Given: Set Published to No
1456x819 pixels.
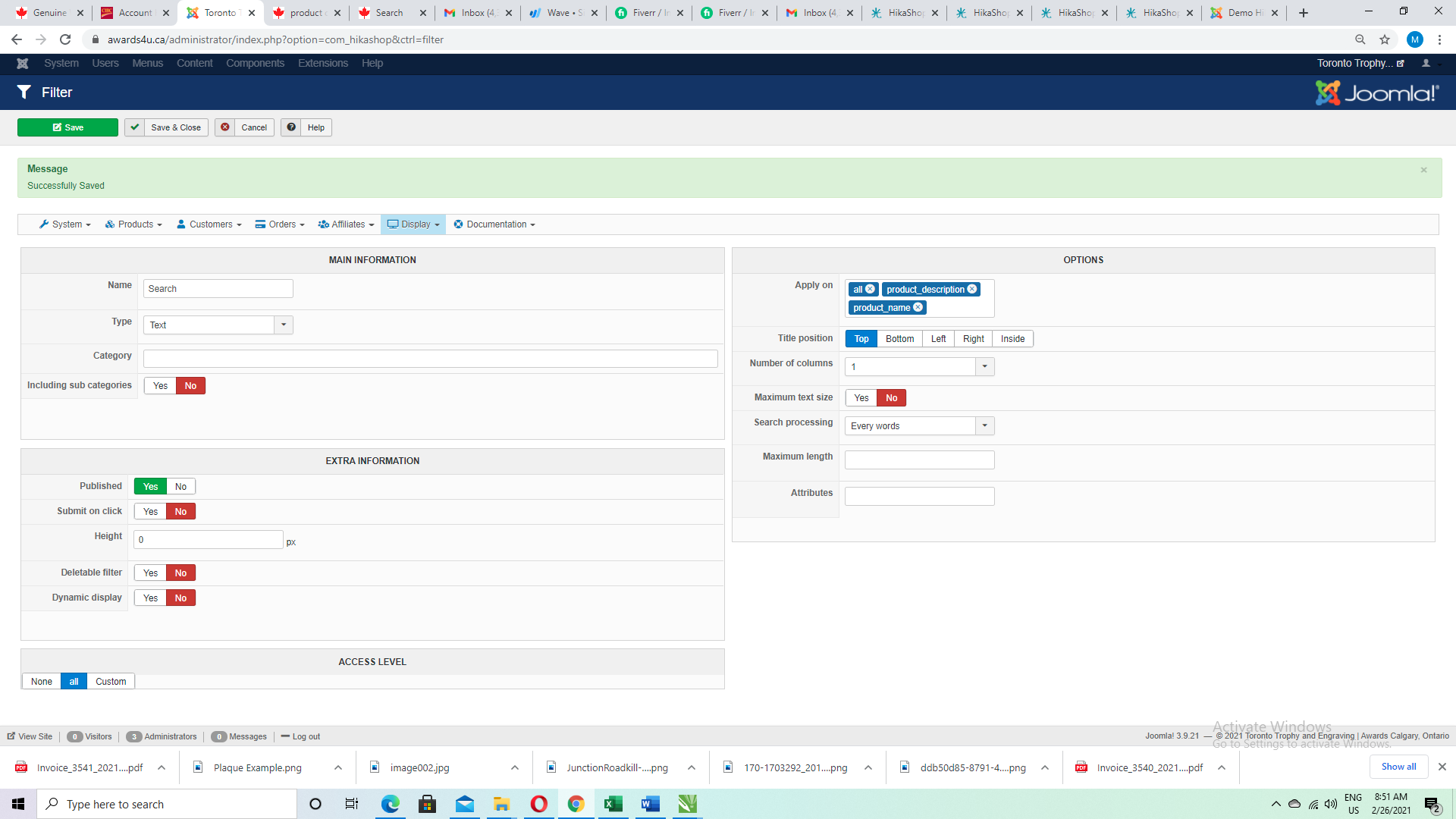Looking at the screenshot, I should (x=180, y=487).
